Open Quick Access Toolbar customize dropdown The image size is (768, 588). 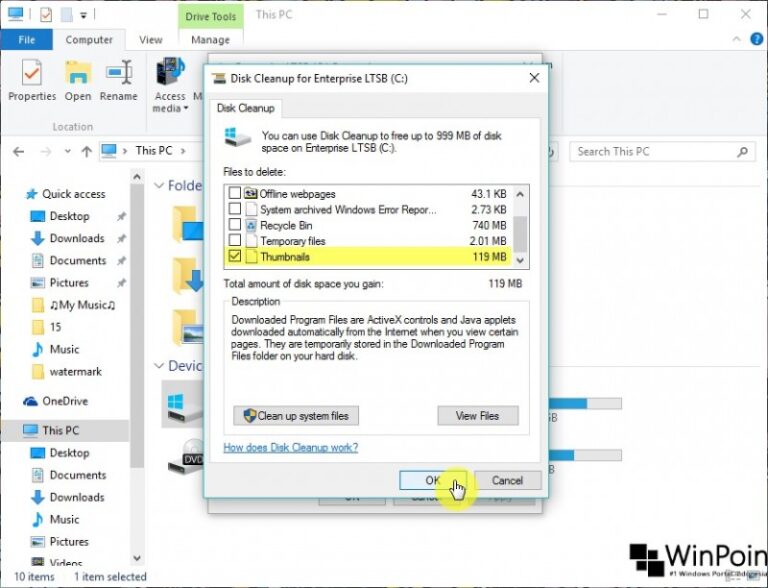click(83, 15)
